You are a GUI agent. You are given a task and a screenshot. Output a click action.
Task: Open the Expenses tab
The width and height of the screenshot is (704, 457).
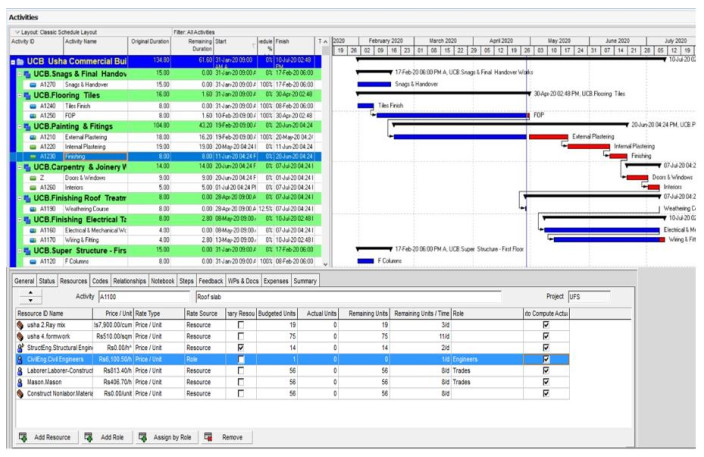[x=276, y=282]
